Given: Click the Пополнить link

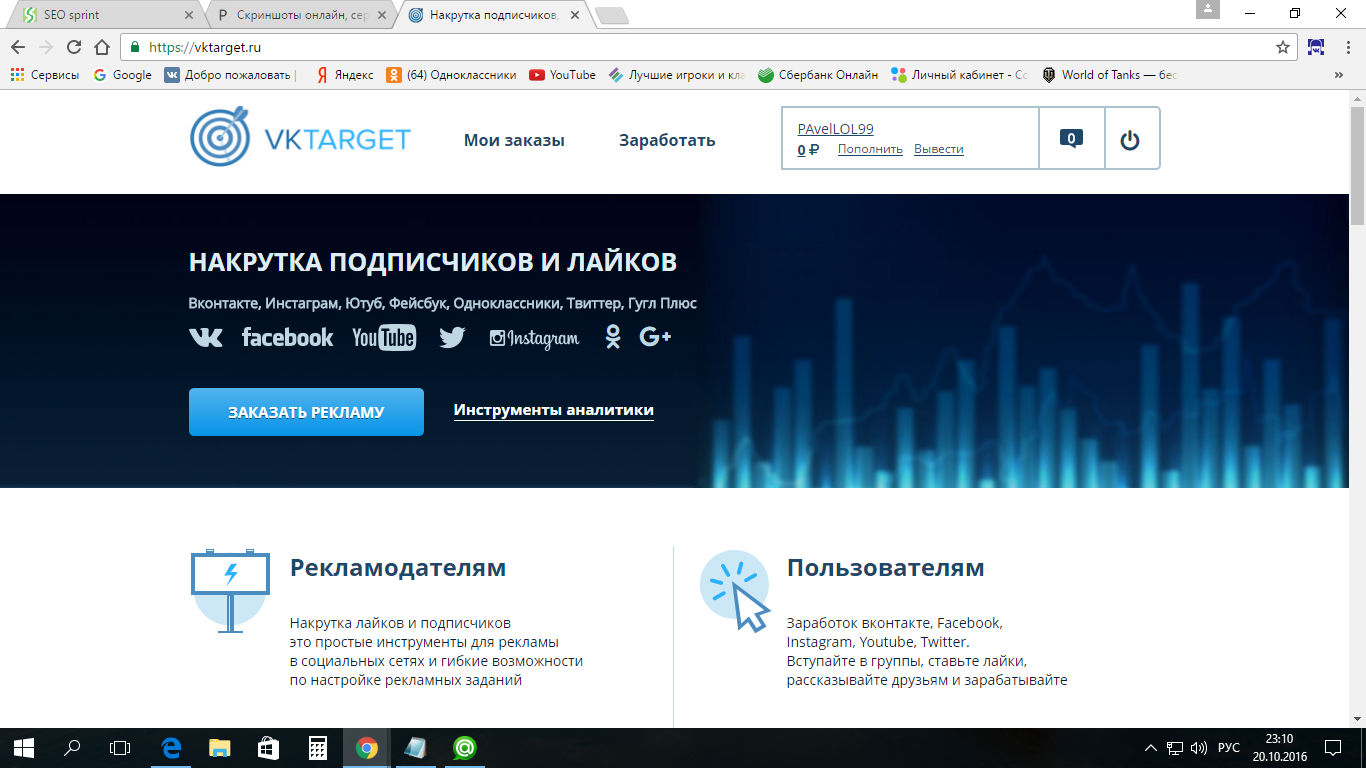Looking at the screenshot, I should point(870,149).
